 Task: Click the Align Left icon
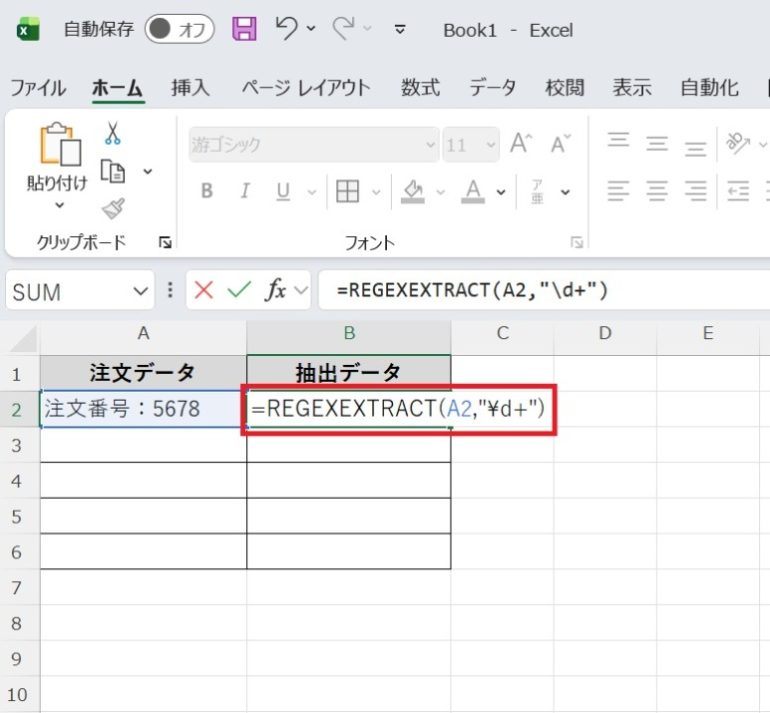click(618, 191)
